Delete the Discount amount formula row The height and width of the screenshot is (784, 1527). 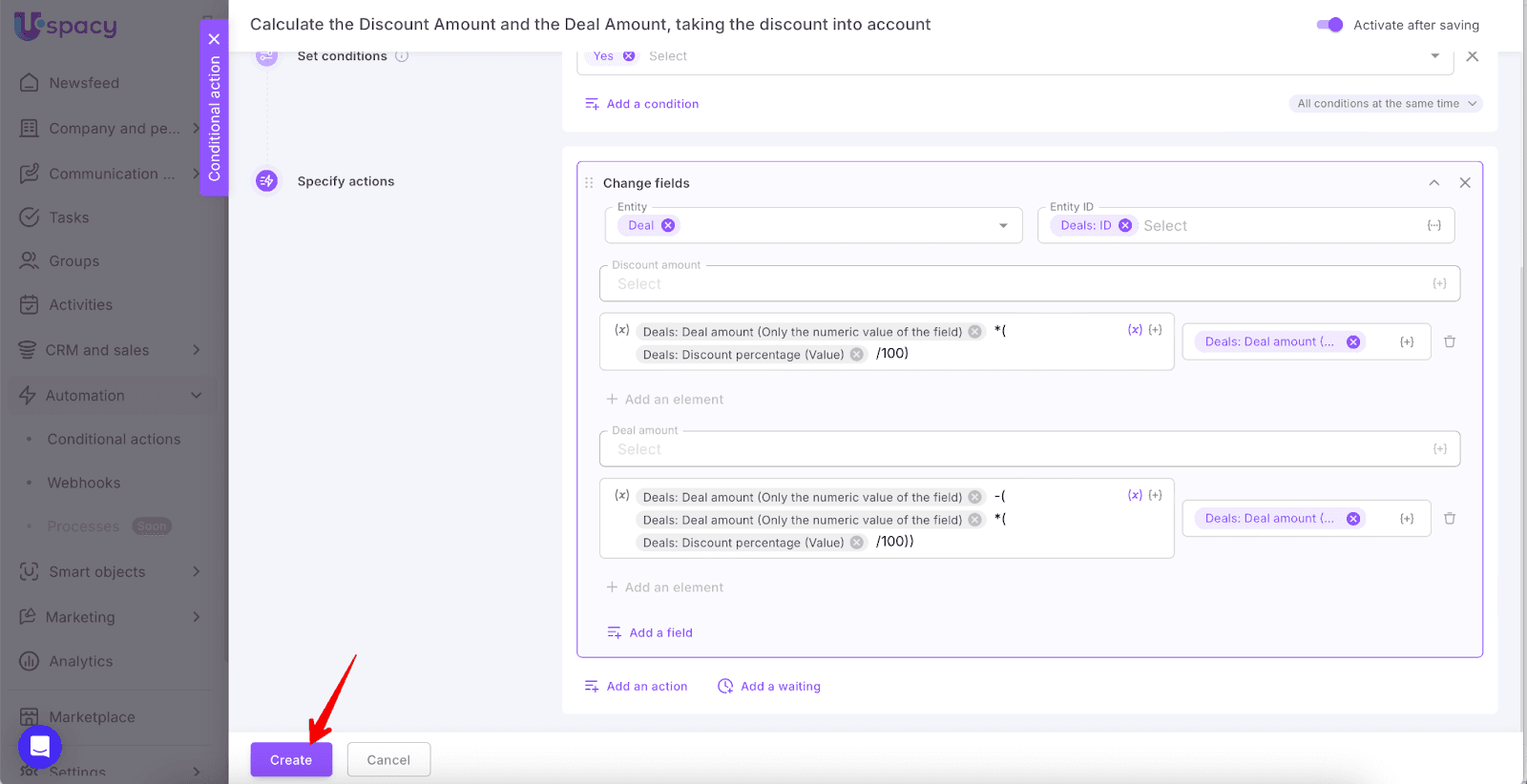pyautogui.click(x=1449, y=341)
